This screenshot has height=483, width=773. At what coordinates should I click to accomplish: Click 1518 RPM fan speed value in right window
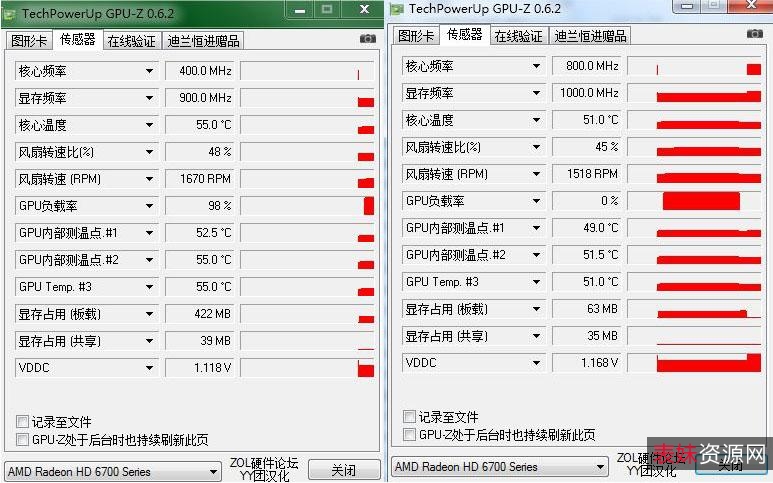tap(588, 174)
